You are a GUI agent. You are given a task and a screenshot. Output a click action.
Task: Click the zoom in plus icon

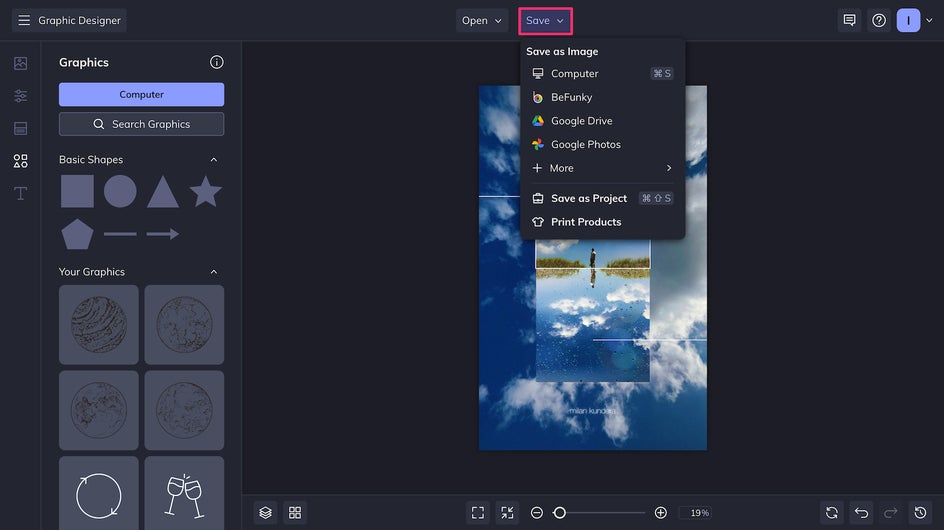(x=660, y=513)
